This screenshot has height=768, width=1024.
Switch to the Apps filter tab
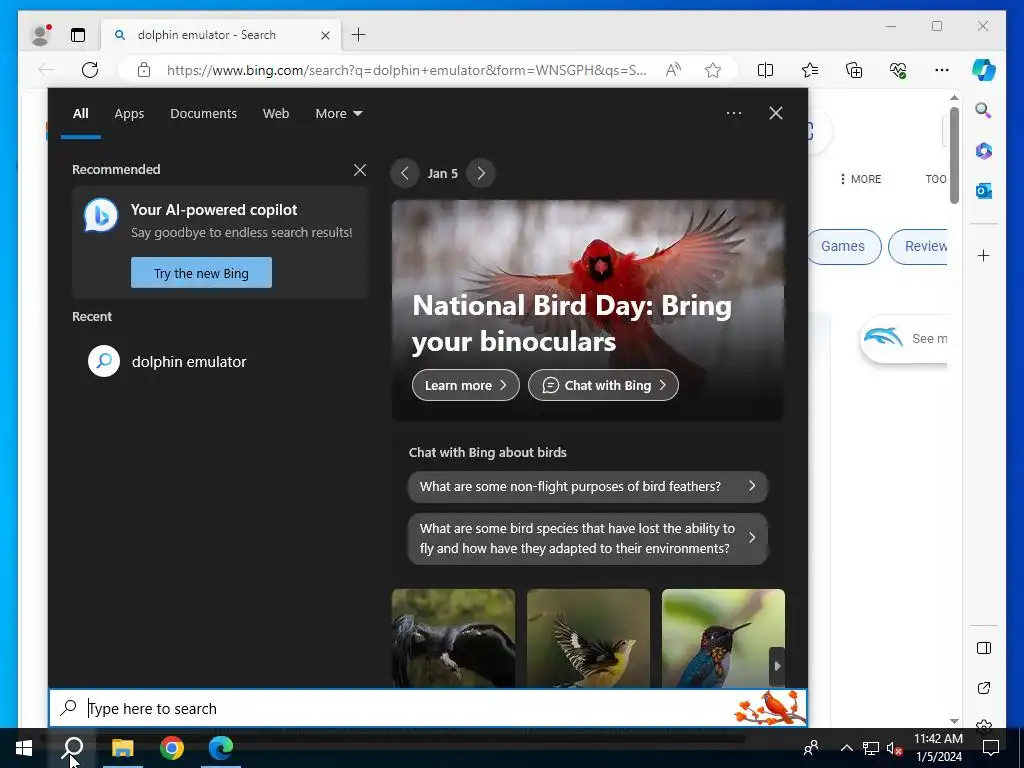coord(129,114)
